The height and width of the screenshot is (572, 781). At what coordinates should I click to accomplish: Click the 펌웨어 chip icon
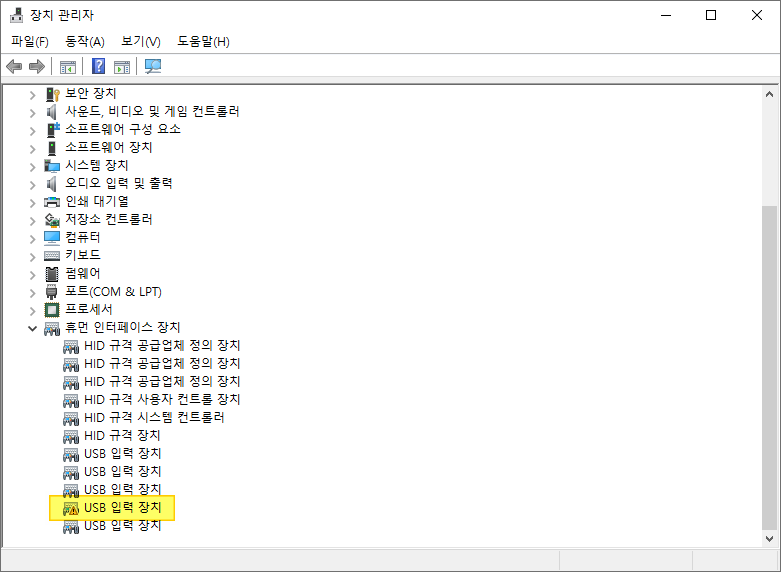click(52, 274)
